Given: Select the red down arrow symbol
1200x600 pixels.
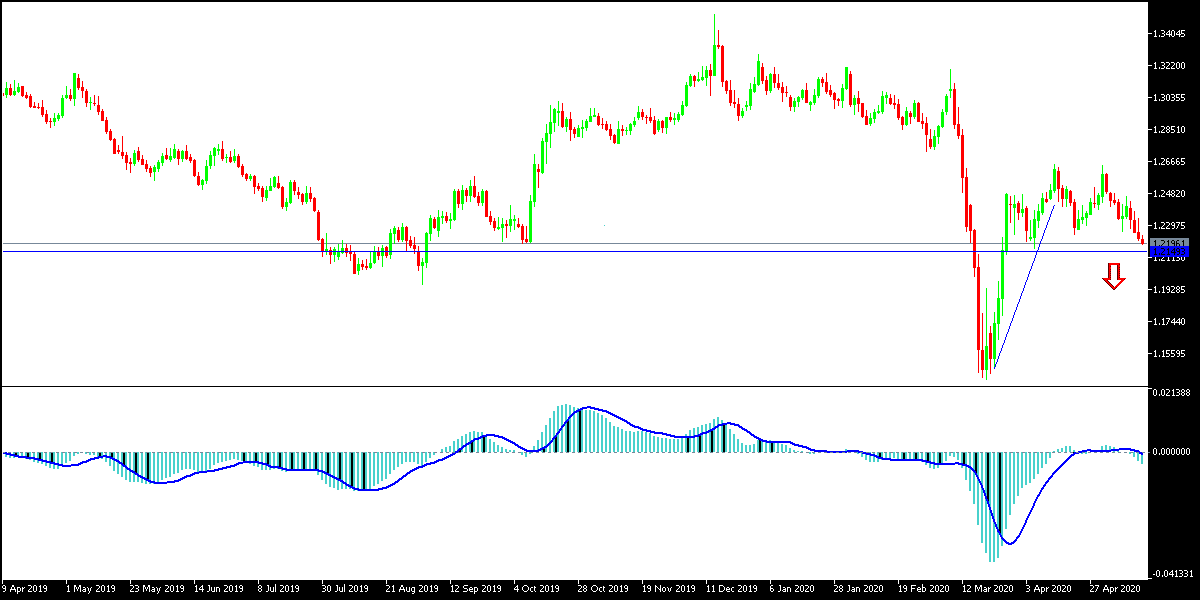Looking at the screenshot, I should [1113, 278].
